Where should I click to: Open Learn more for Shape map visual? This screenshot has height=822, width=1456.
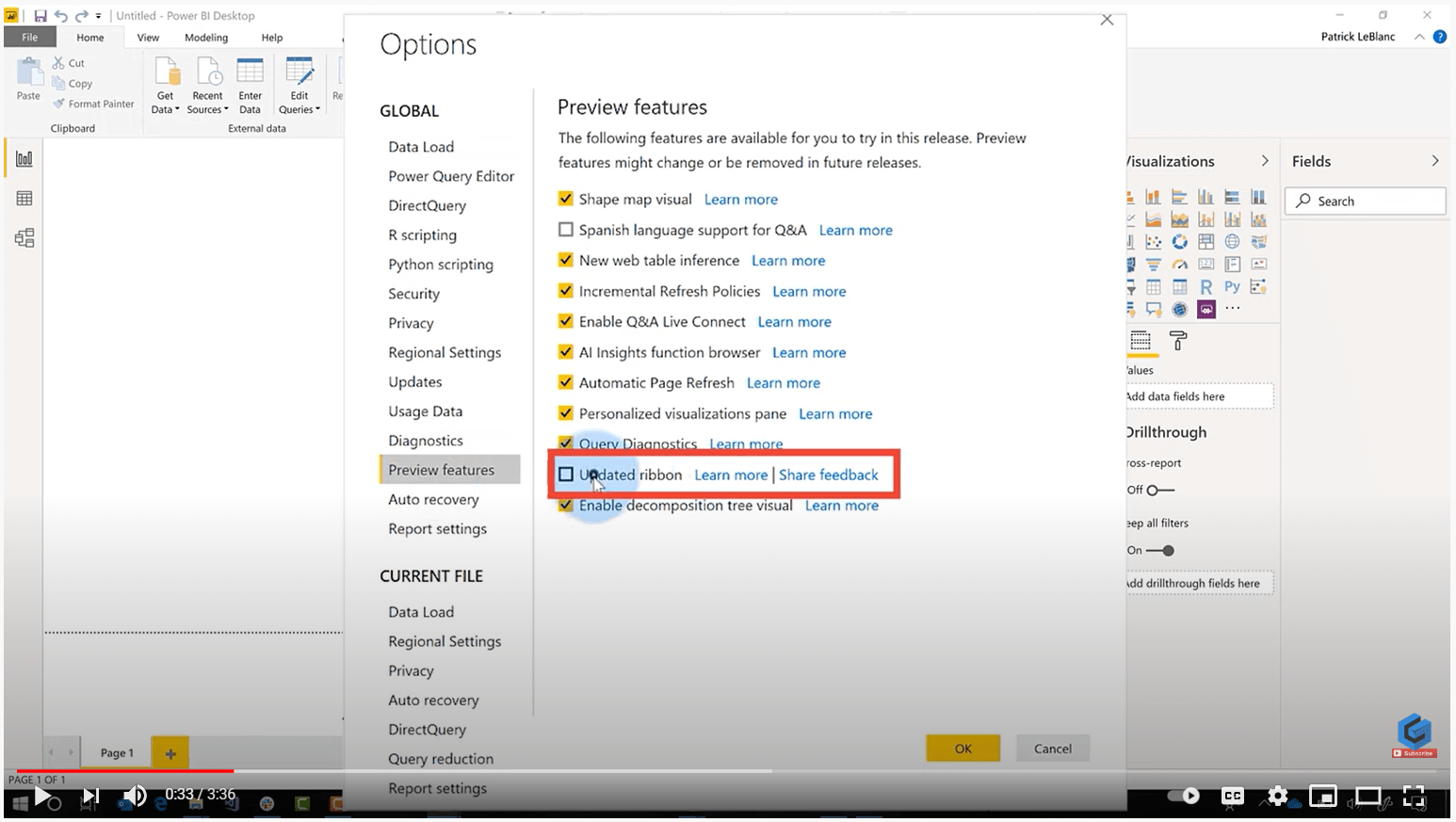tap(741, 199)
